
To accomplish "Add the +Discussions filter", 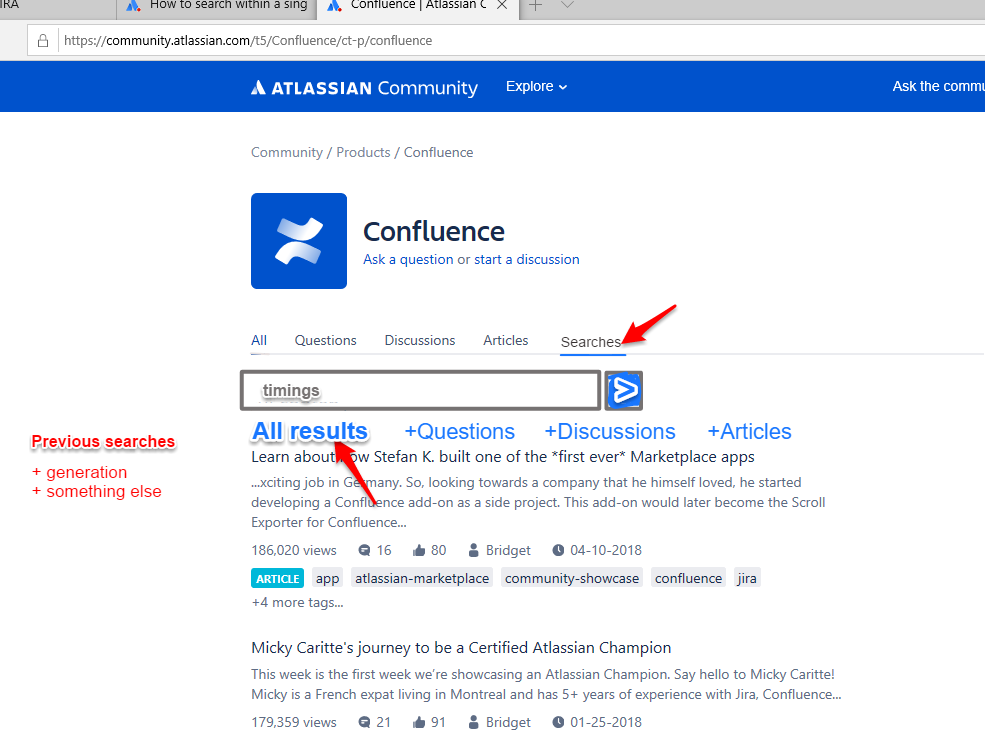I will click(x=609, y=431).
